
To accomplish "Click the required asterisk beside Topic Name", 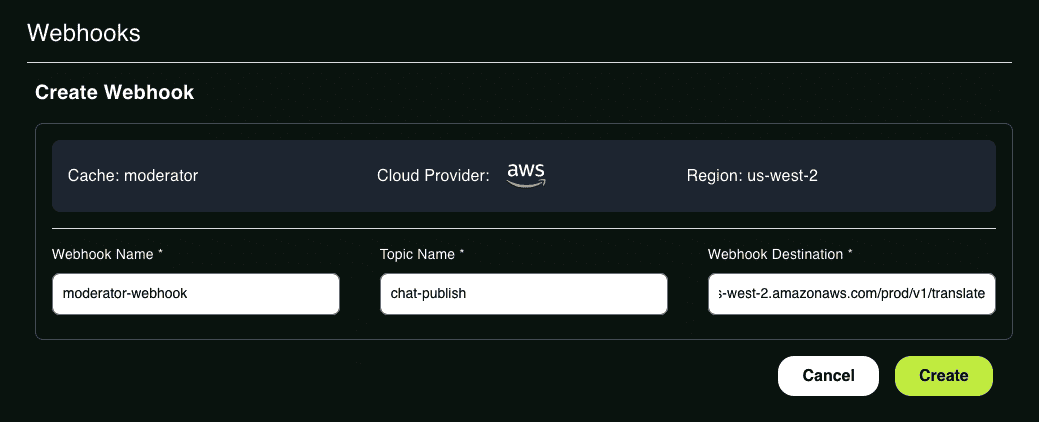I will 462,253.
